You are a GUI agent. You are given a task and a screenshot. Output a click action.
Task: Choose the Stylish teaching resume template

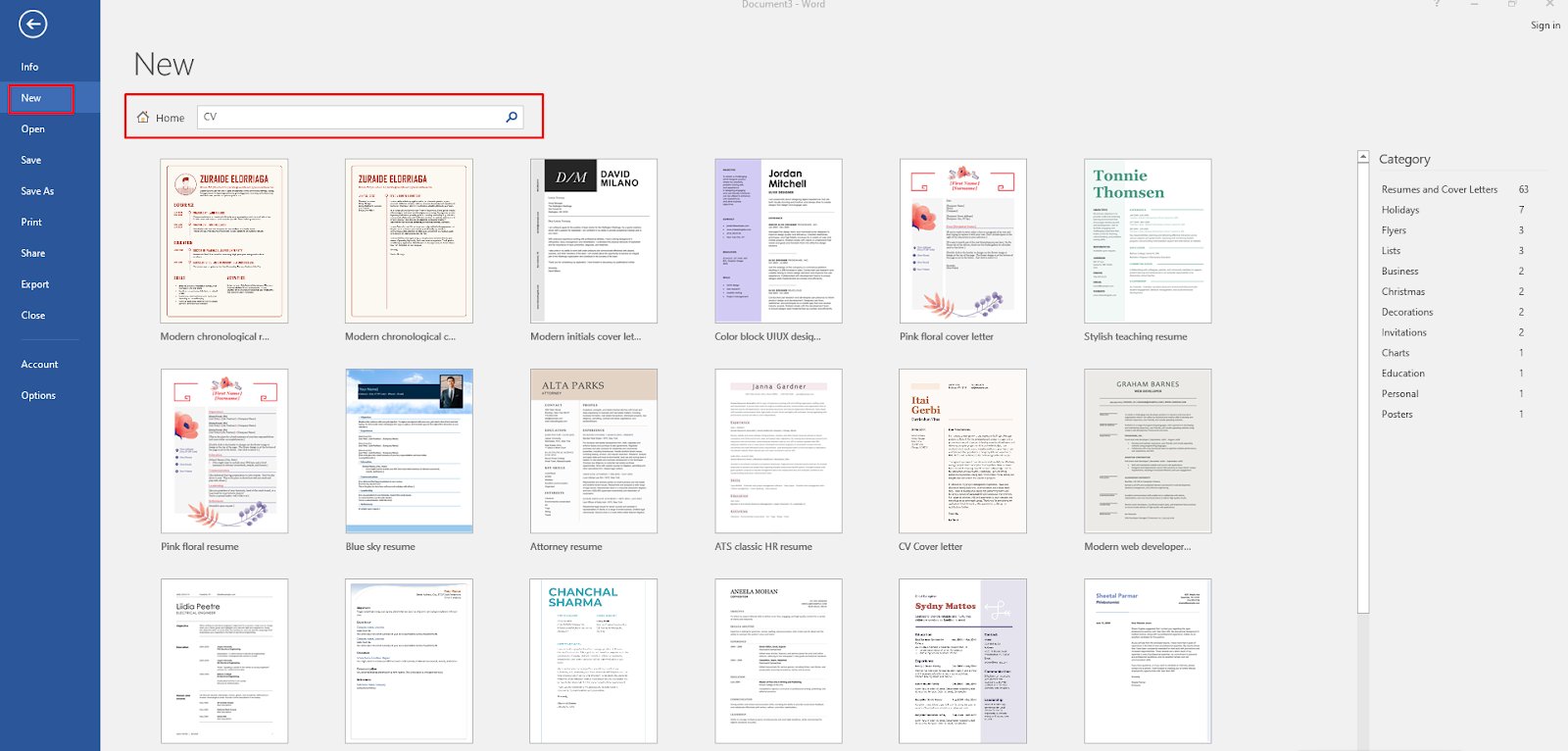1148,241
